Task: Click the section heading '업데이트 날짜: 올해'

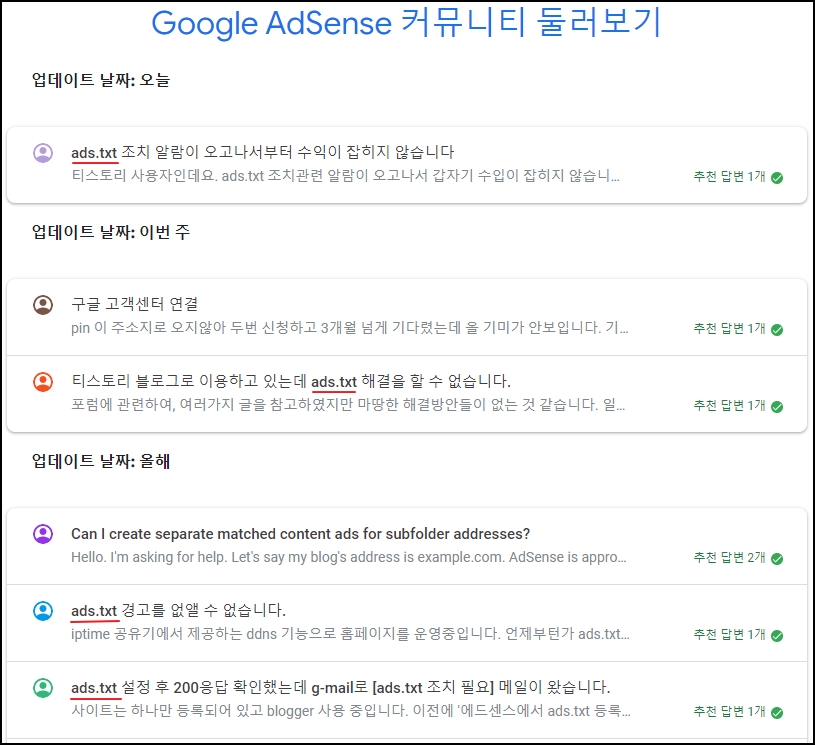Action: tap(101, 461)
